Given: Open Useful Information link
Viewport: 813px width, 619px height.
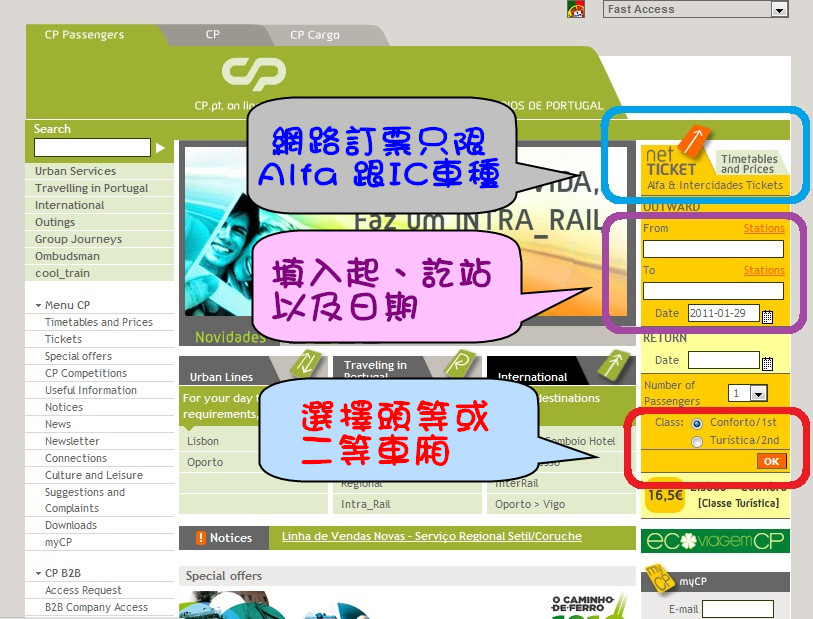Looking at the screenshot, I should click(91, 390).
